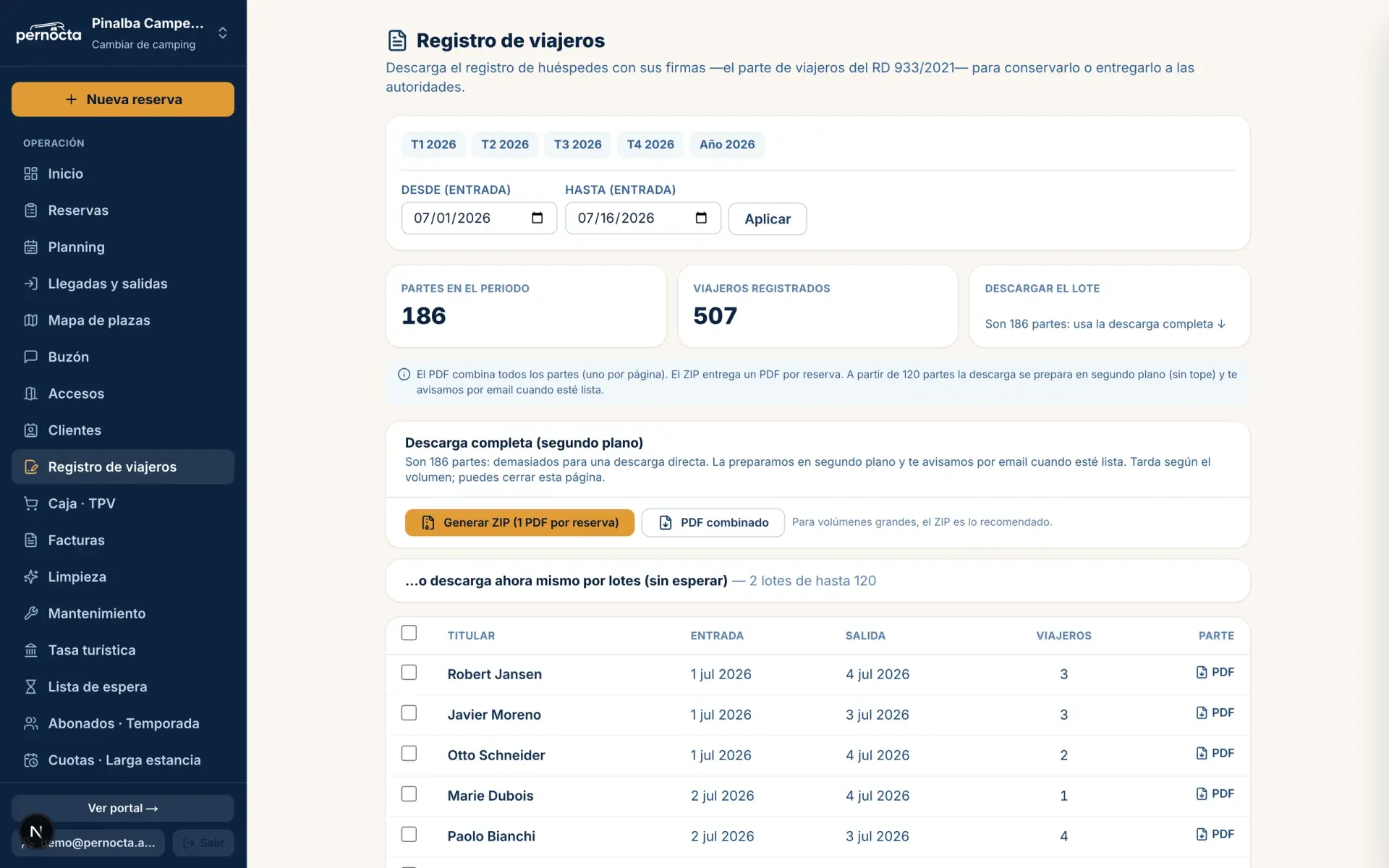The image size is (1389, 868).
Task: Click the Accesos door icon
Action: 30,393
